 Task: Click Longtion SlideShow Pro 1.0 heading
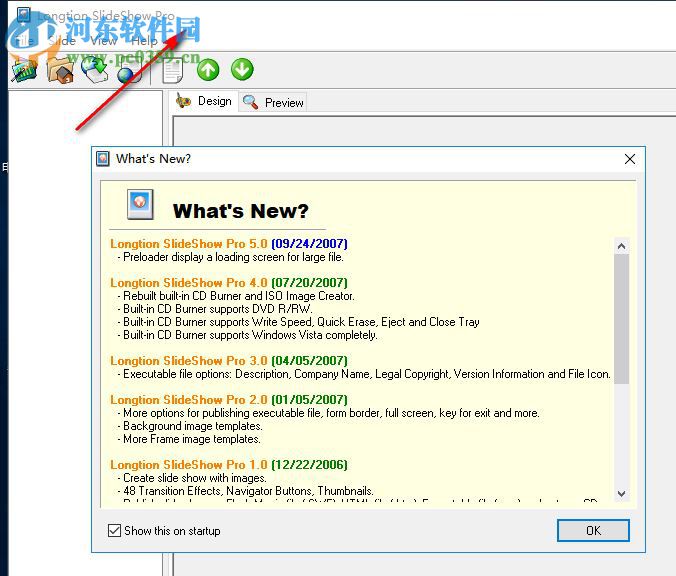pyautogui.click(x=228, y=465)
